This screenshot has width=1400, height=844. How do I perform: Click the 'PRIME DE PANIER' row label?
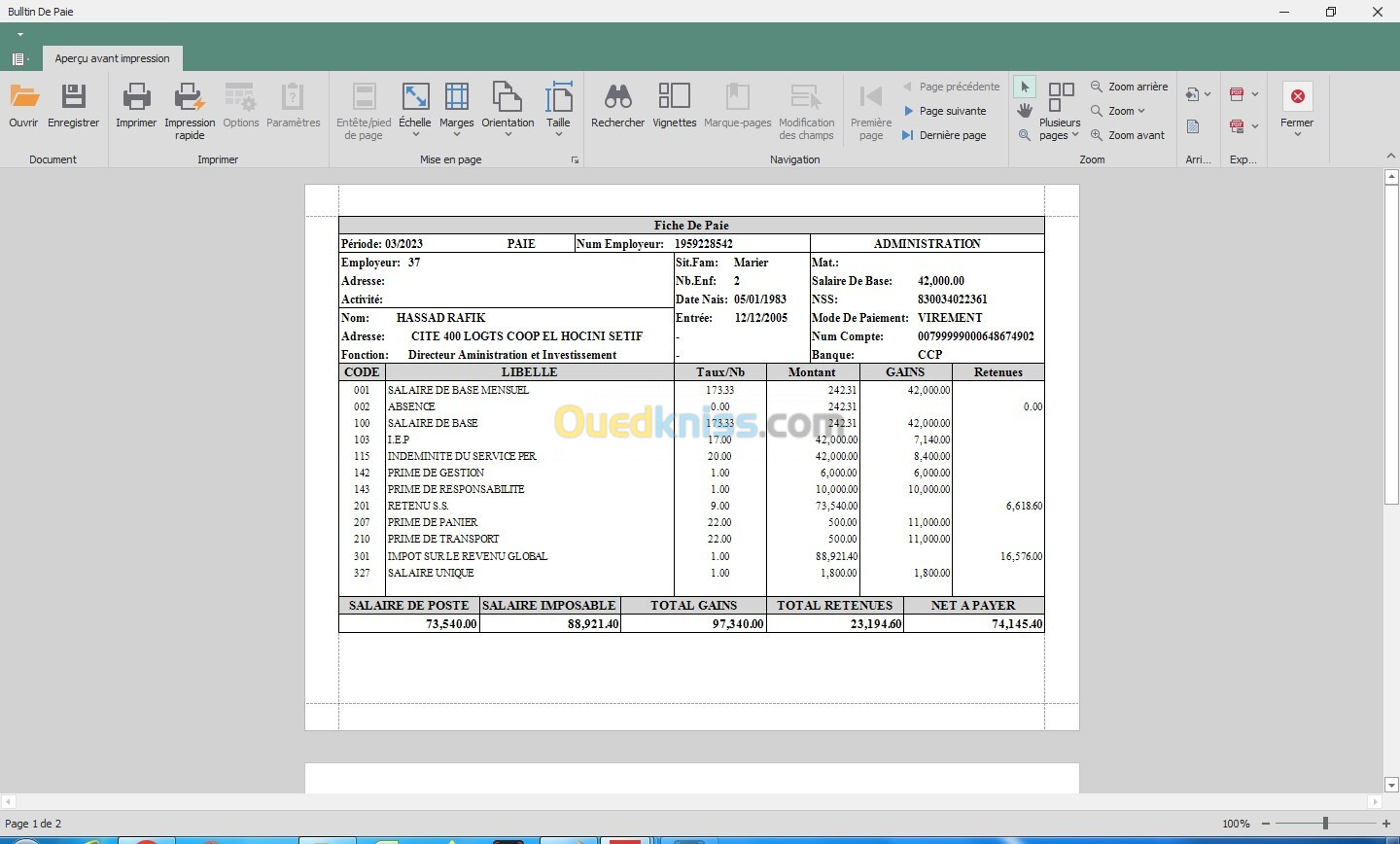433,522
